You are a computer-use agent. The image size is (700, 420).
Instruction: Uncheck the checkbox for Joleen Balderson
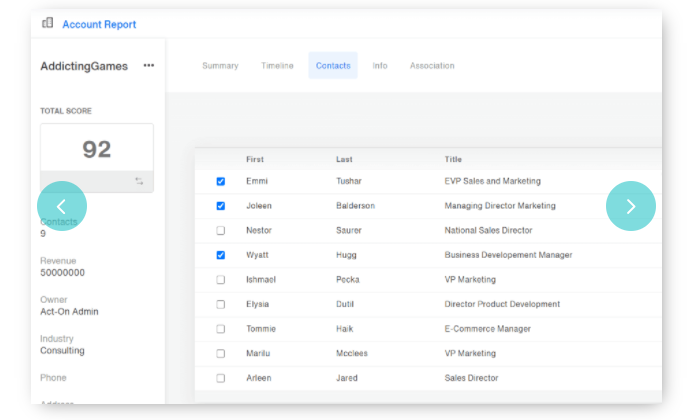221,206
